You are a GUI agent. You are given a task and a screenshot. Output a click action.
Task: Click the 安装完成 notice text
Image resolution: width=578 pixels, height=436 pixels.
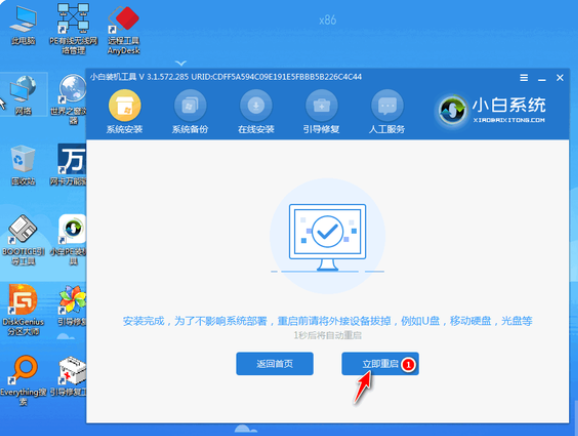tap(327, 321)
